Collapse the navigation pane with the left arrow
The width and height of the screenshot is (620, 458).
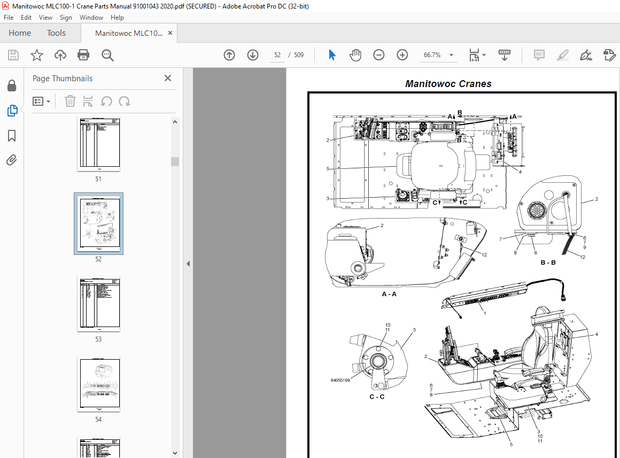pos(188,263)
